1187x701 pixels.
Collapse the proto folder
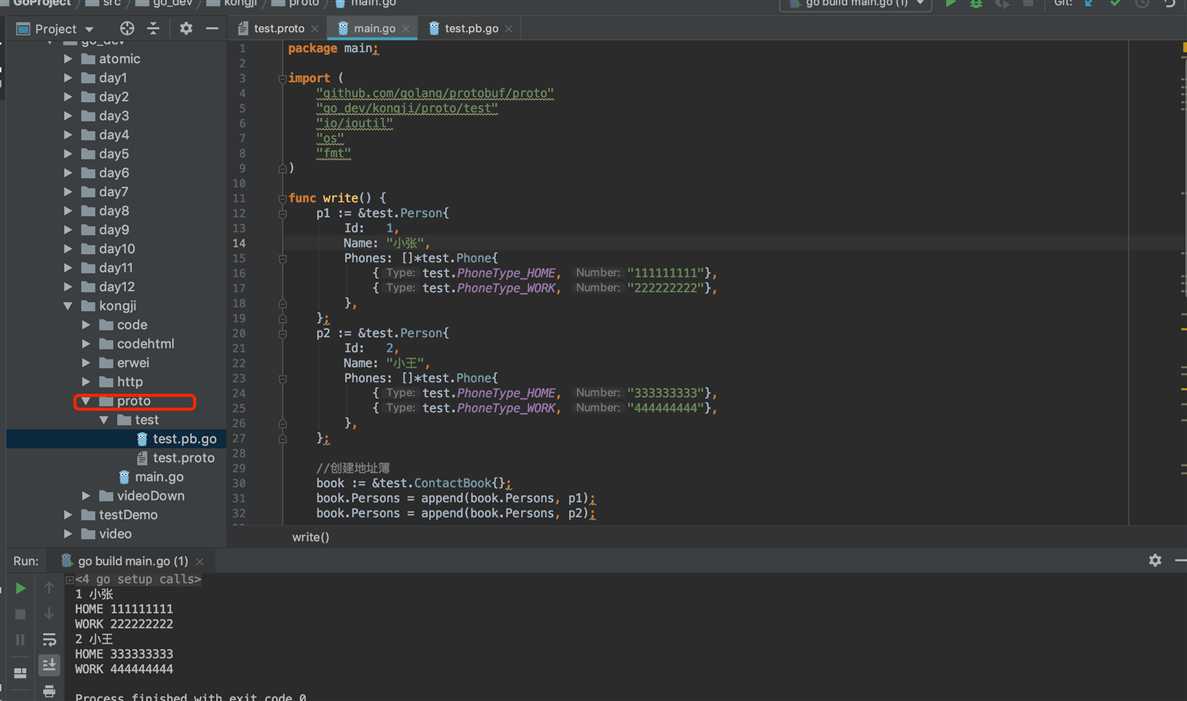point(86,400)
